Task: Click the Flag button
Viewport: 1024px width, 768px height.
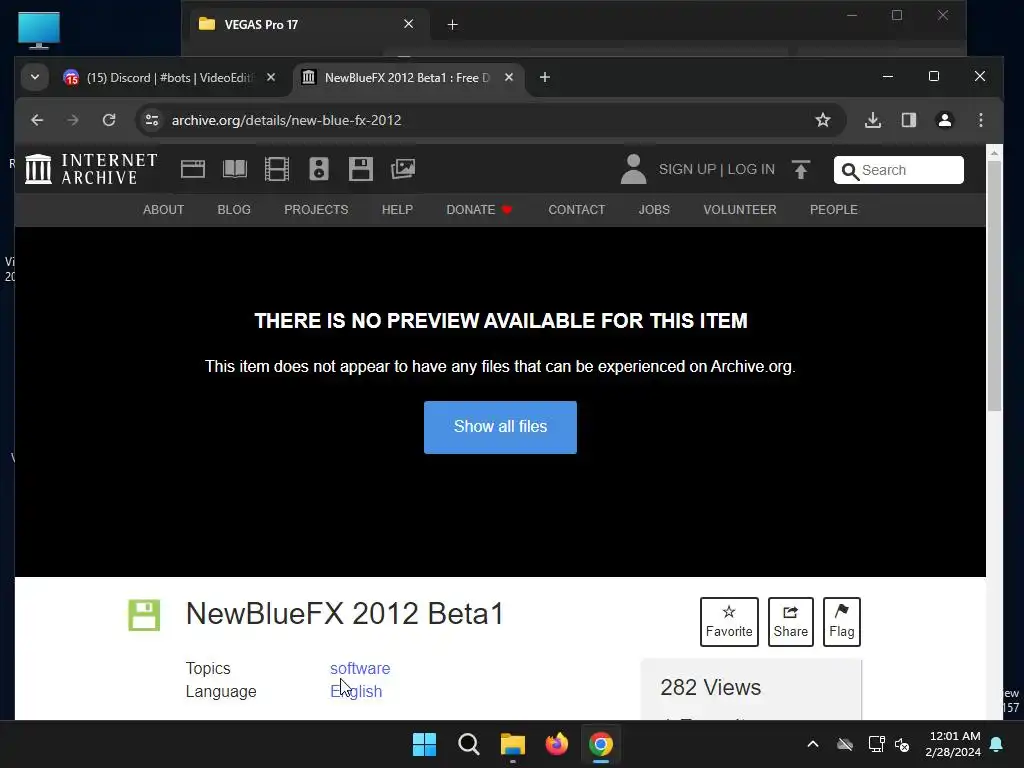Action: 842,622
